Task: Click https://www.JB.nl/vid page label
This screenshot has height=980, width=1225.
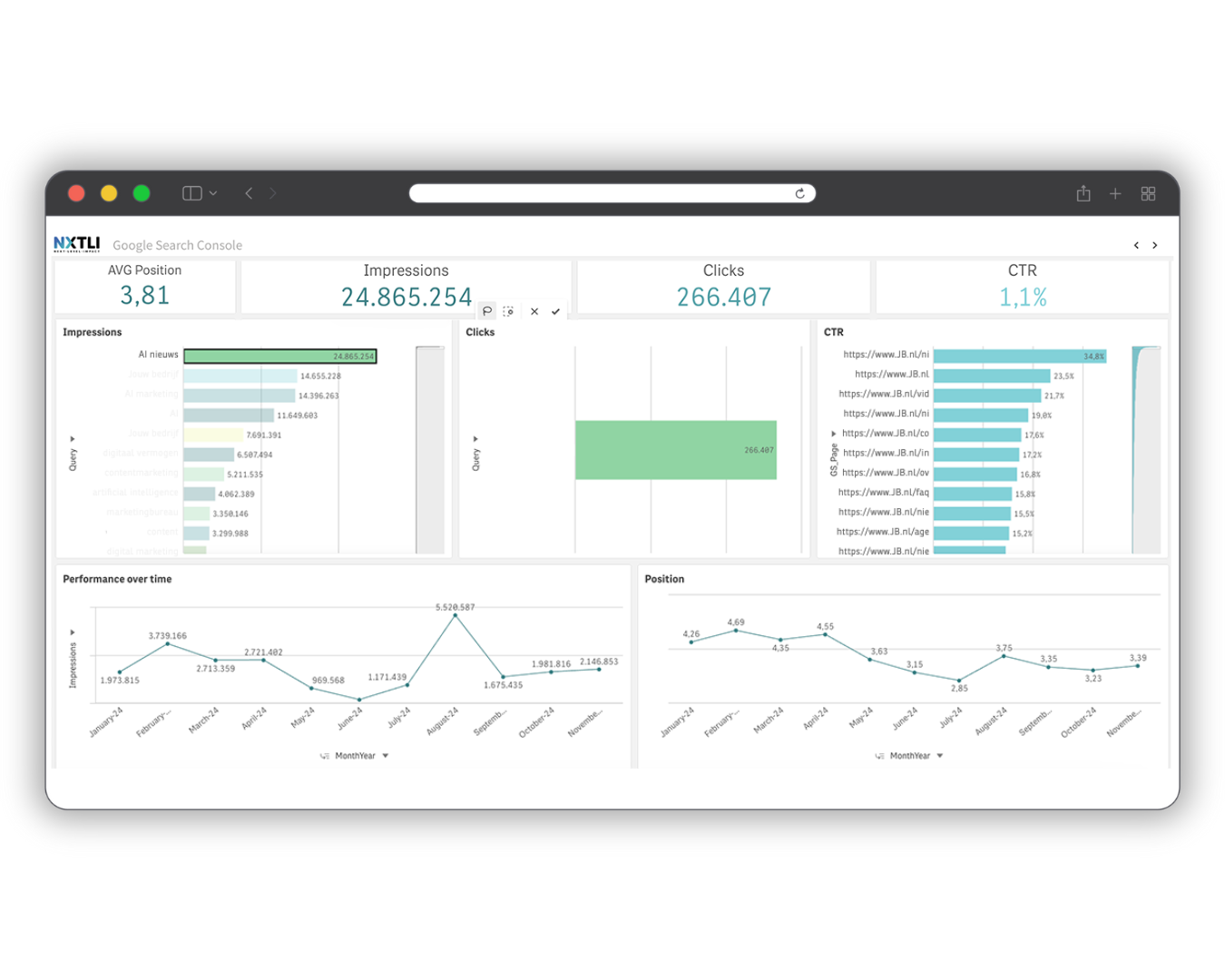Action: coord(884,394)
